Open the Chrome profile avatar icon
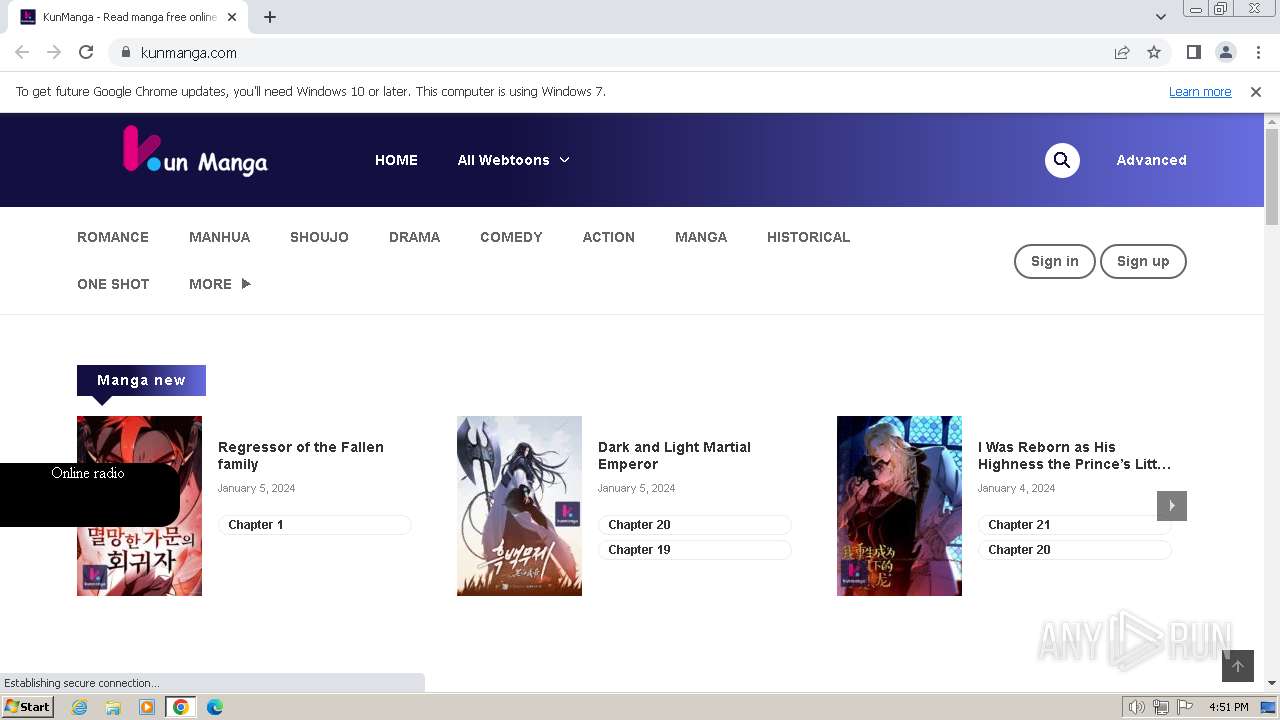 [x=1225, y=52]
